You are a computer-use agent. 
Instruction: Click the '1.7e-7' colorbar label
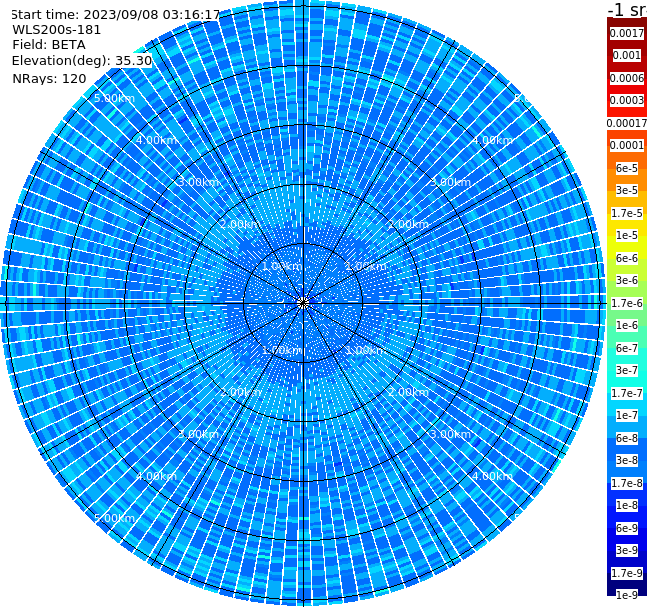627,393
